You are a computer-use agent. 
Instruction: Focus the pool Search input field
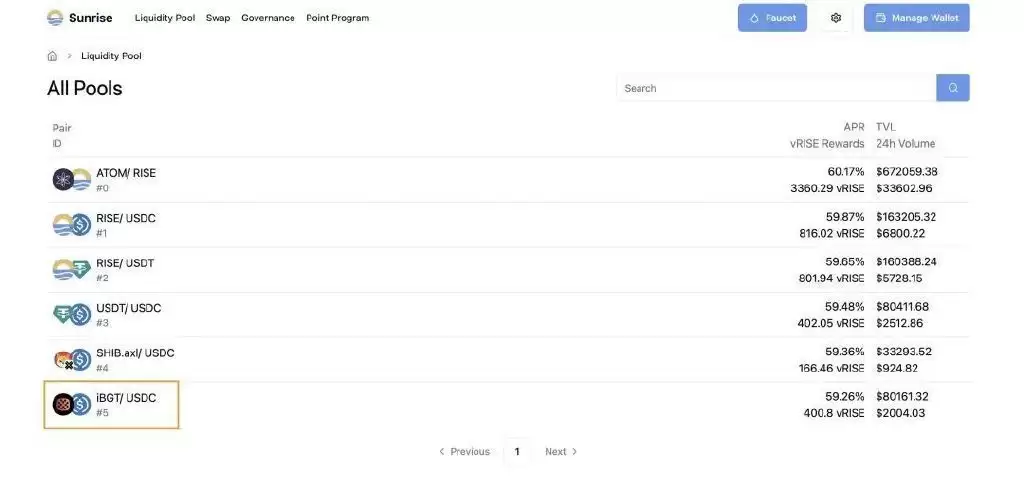776,88
